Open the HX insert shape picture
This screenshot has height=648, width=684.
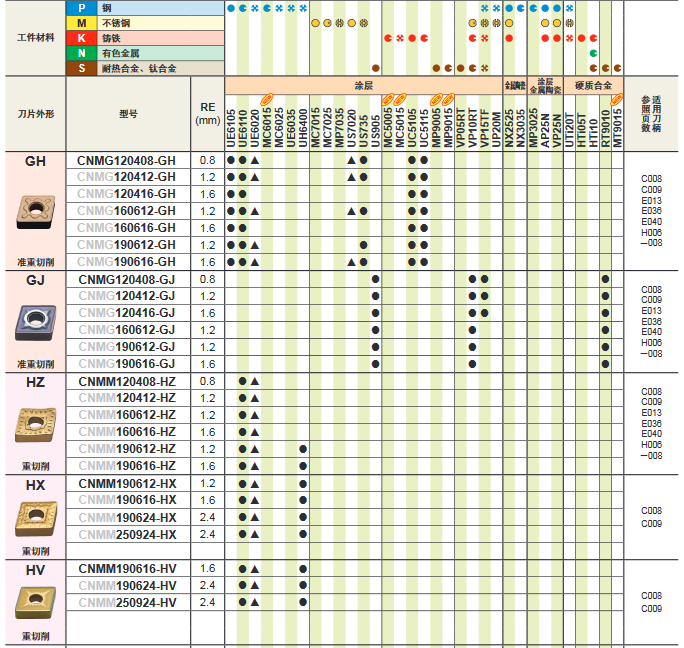tap(35, 518)
